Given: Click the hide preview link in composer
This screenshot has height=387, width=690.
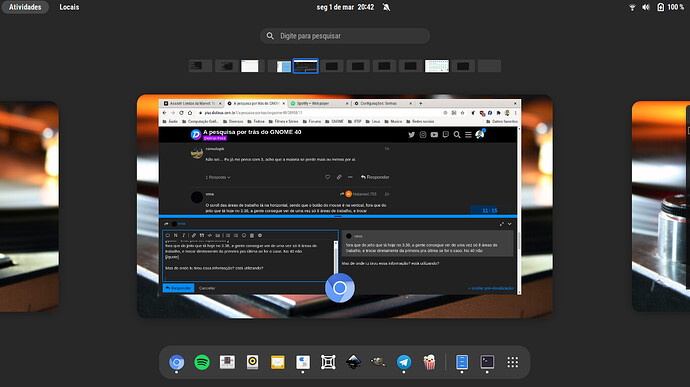Looking at the screenshot, I should pos(490,288).
